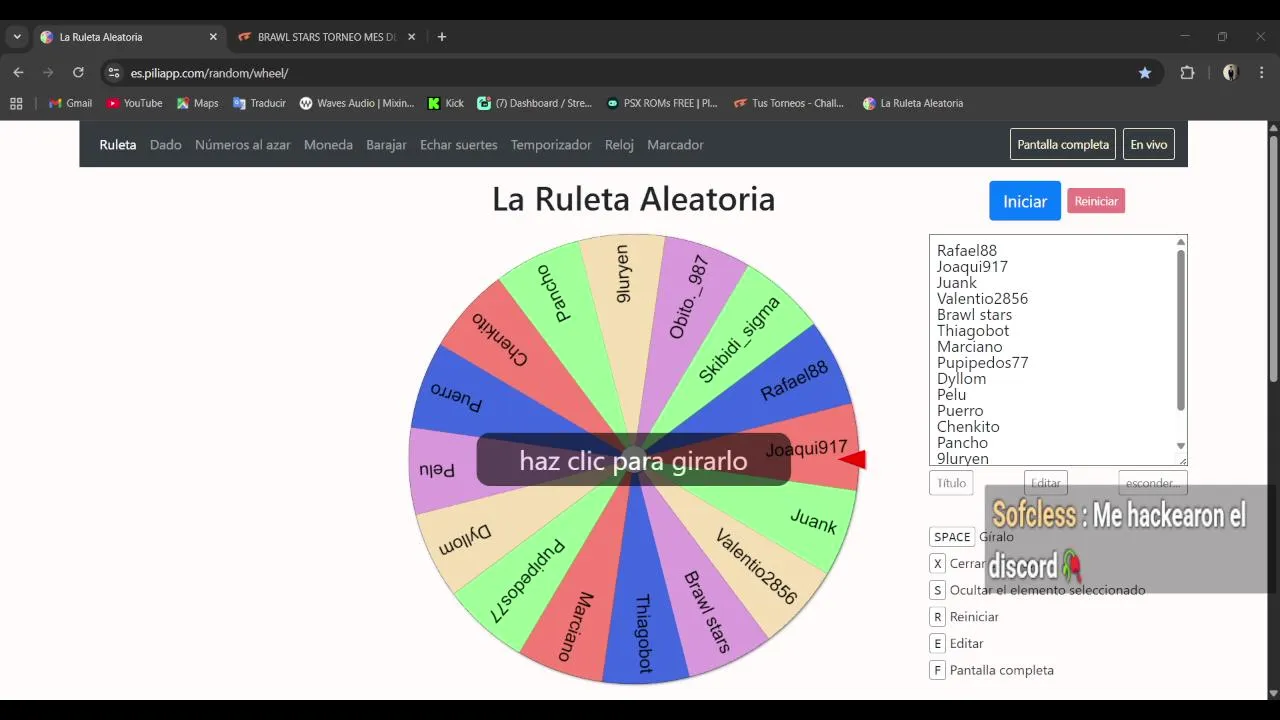Click the names list down scroll arrow
Viewport: 1280px width, 720px height.
1181,446
